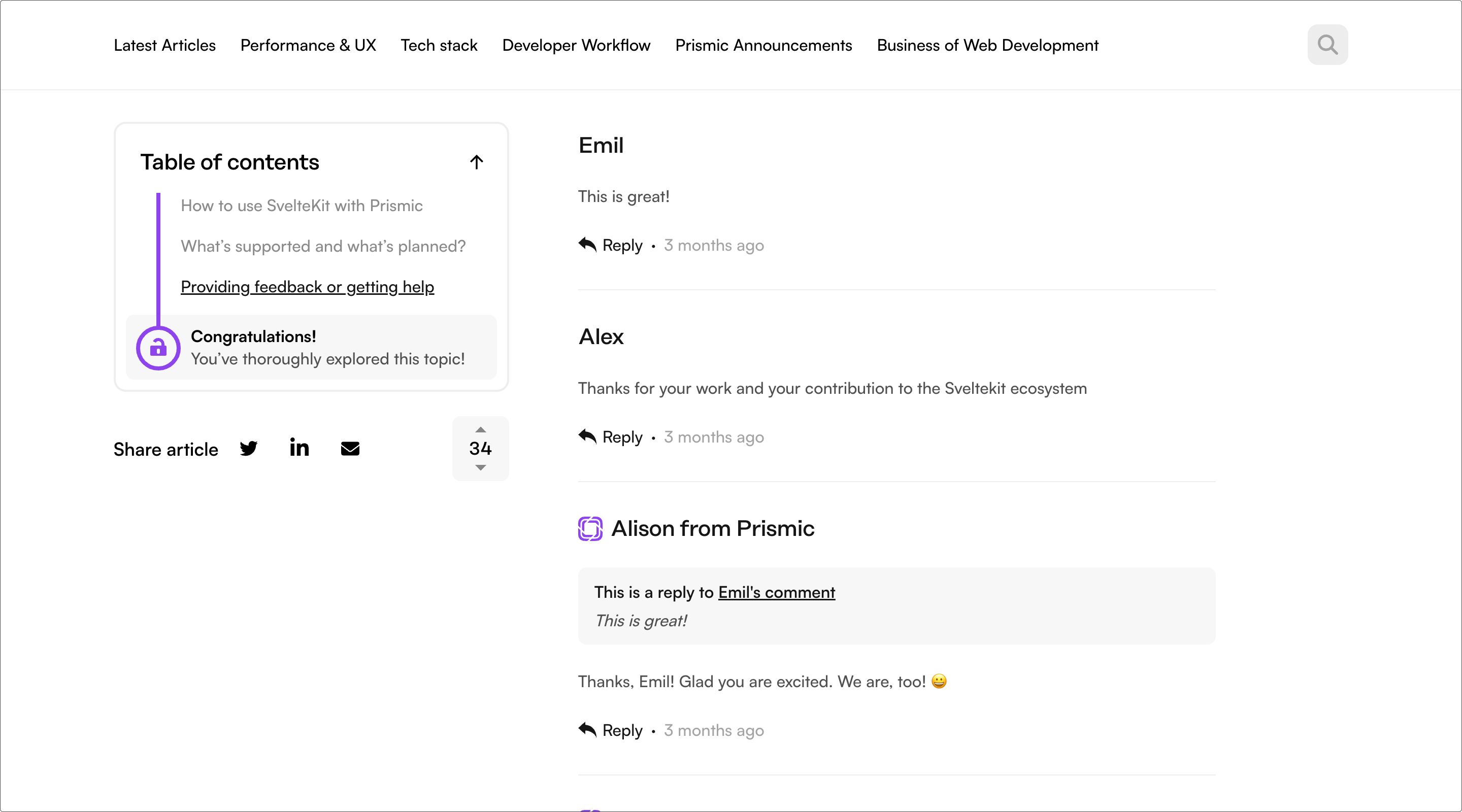This screenshot has height=812, width=1462.
Task: Click Prismic logo beside Alison's name
Action: coord(590,528)
